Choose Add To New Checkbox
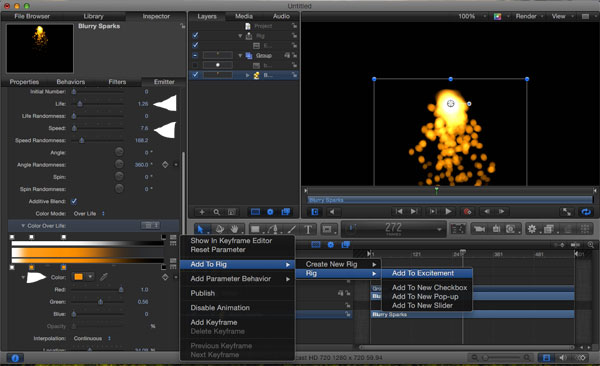 (429, 287)
